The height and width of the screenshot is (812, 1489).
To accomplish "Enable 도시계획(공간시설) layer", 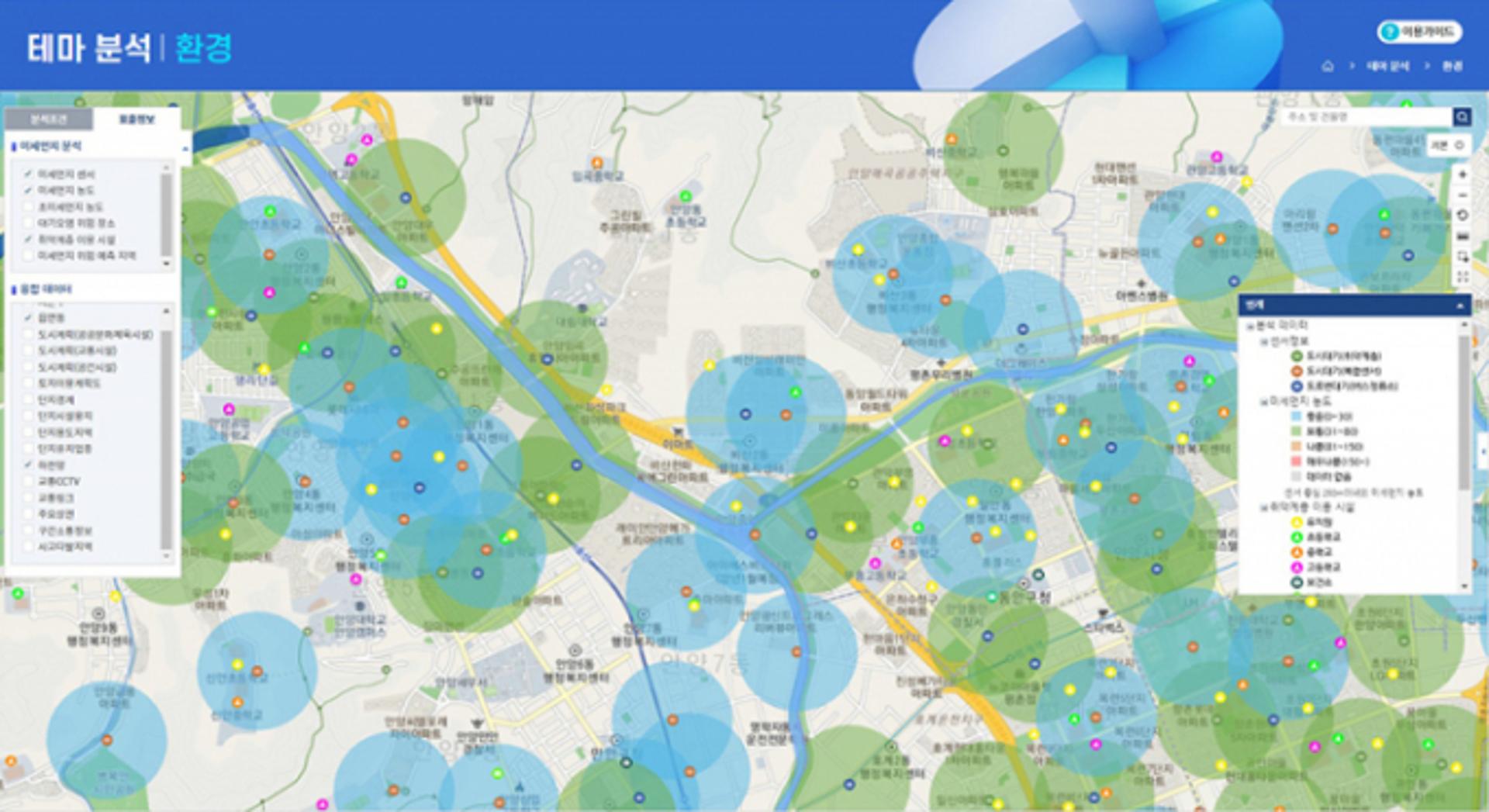I will [29, 368].
